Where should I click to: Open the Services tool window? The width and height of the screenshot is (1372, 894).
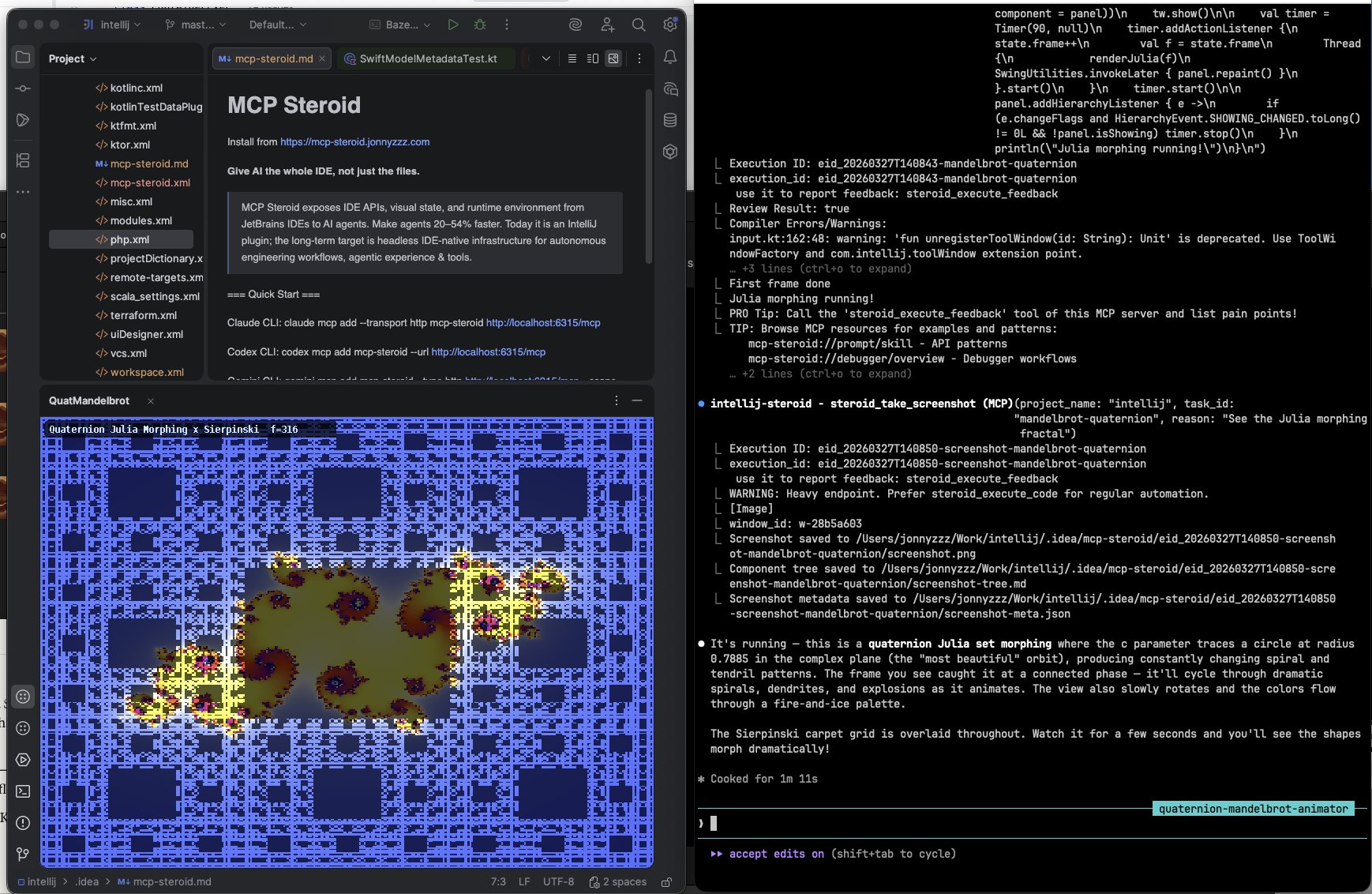click(23, 760)
